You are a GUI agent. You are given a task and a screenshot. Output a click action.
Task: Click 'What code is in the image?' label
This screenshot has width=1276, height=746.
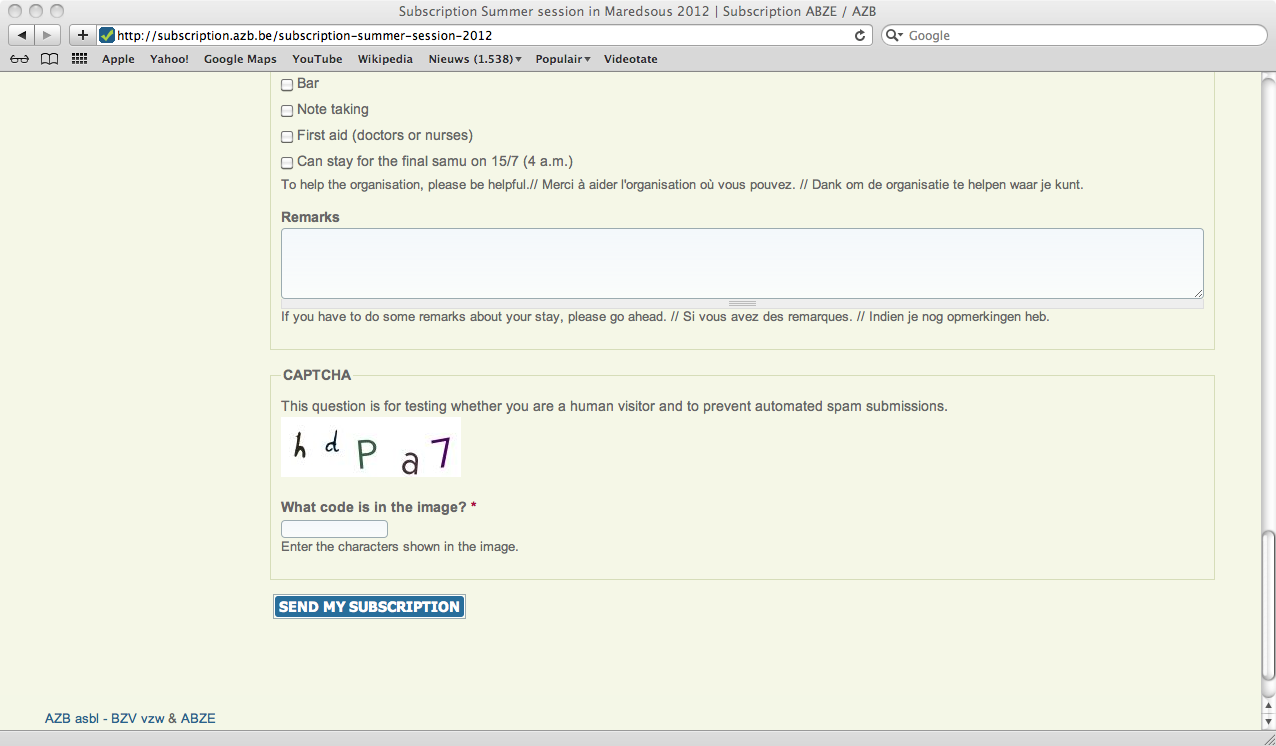click(374, 507)
